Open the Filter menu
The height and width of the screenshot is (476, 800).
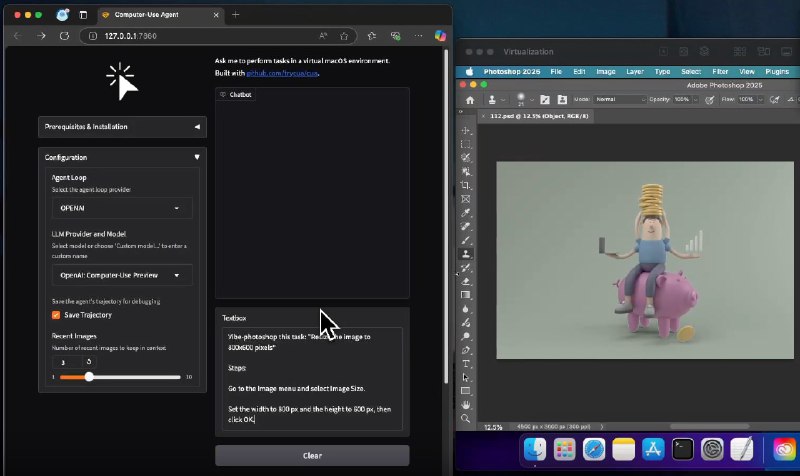point(720,72)
